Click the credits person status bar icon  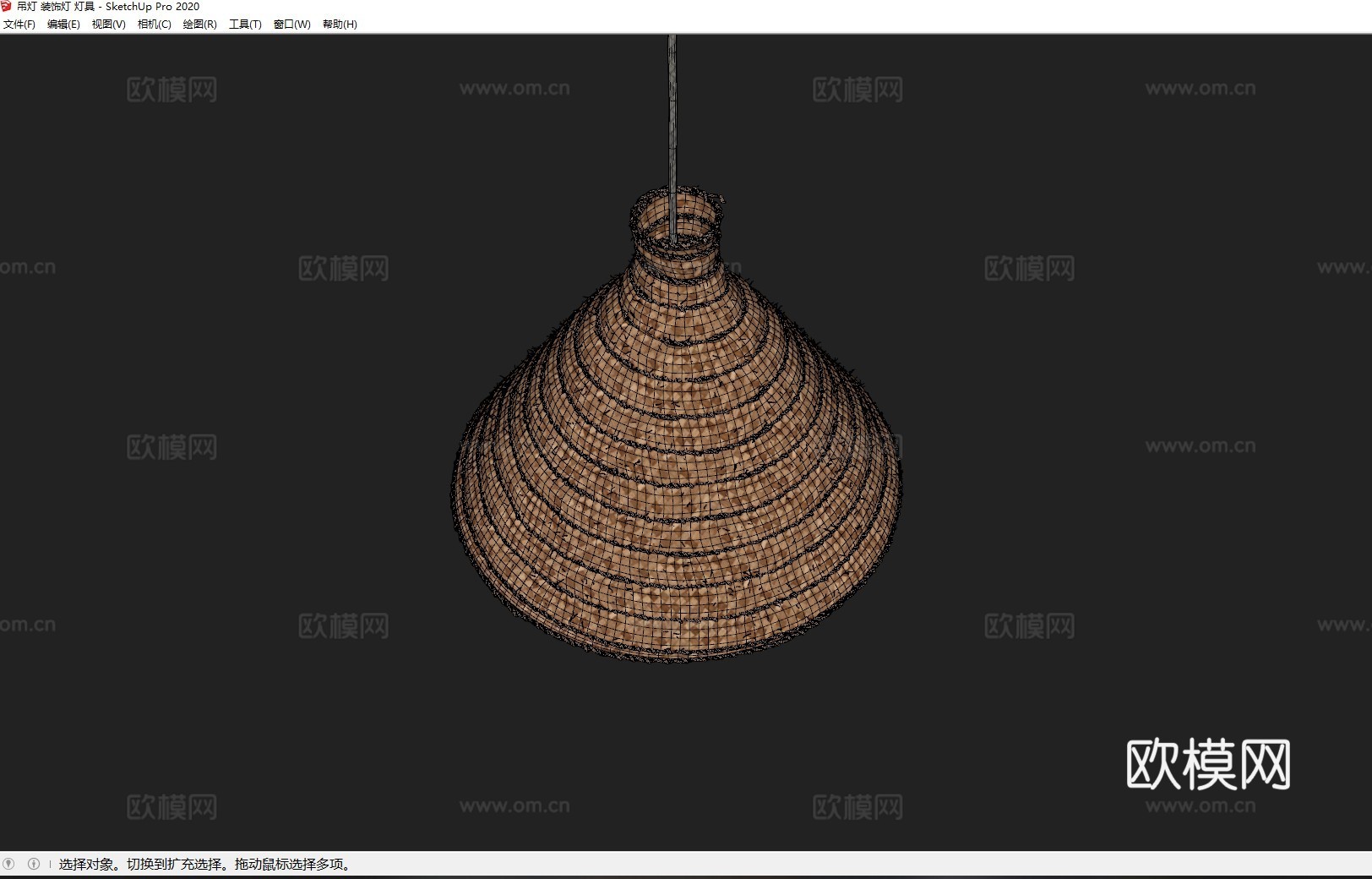[34, 864]
